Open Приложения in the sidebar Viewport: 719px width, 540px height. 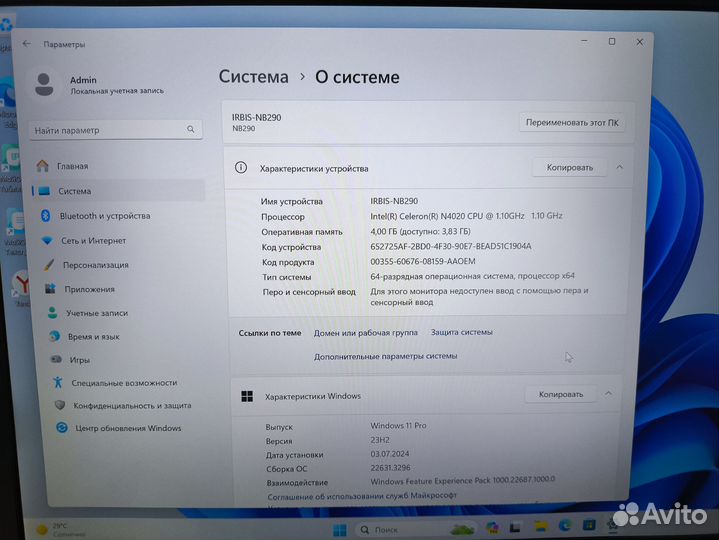coord(90,289)
